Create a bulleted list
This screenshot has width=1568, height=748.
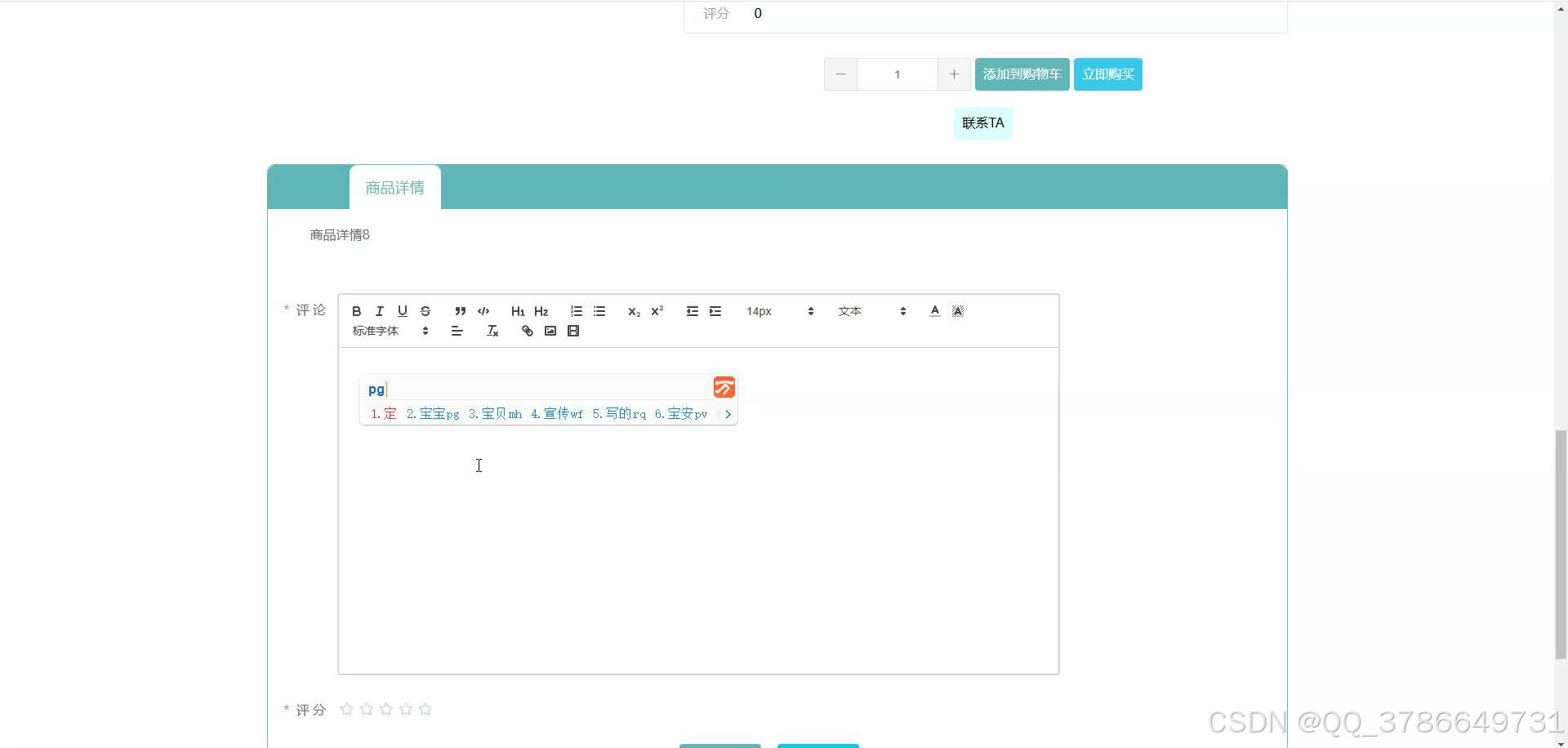[x=599, y=311]
